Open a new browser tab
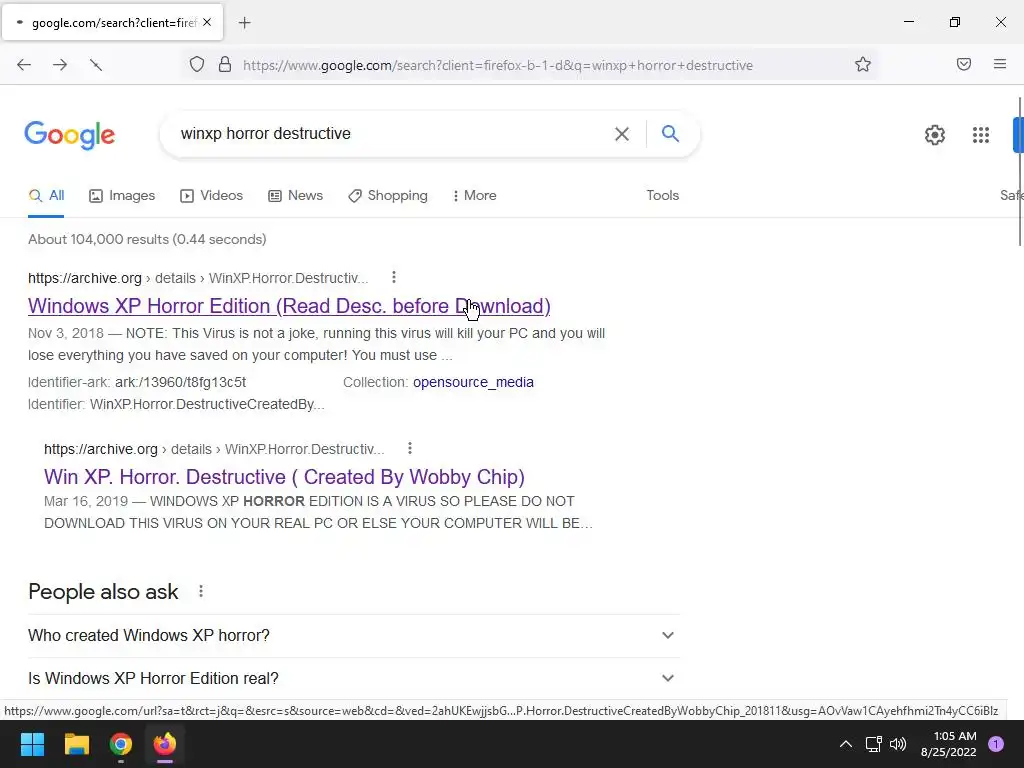1024x768 pixels. [244, 23]
